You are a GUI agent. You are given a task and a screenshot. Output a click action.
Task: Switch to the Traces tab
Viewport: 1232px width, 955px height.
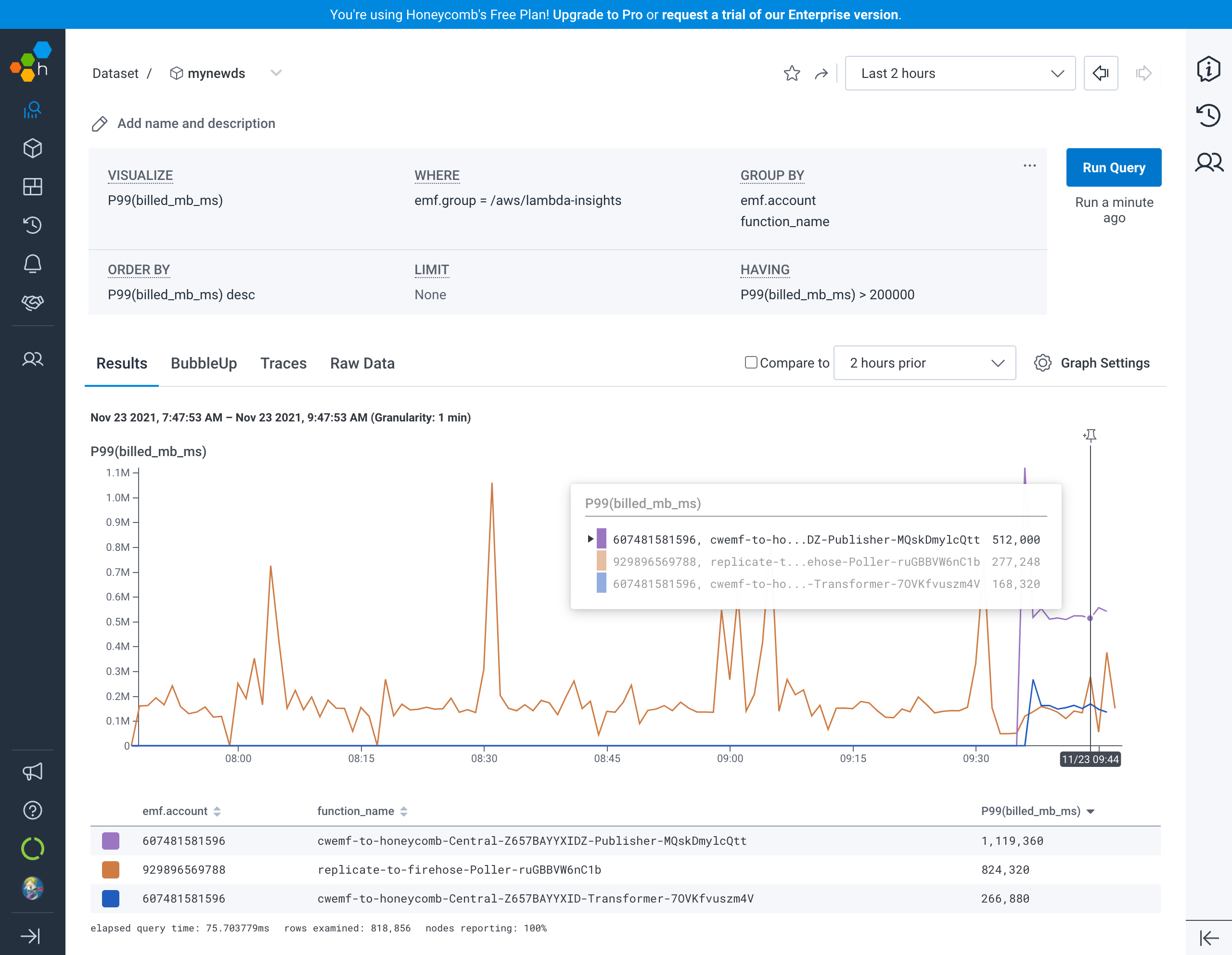[283, 363]
